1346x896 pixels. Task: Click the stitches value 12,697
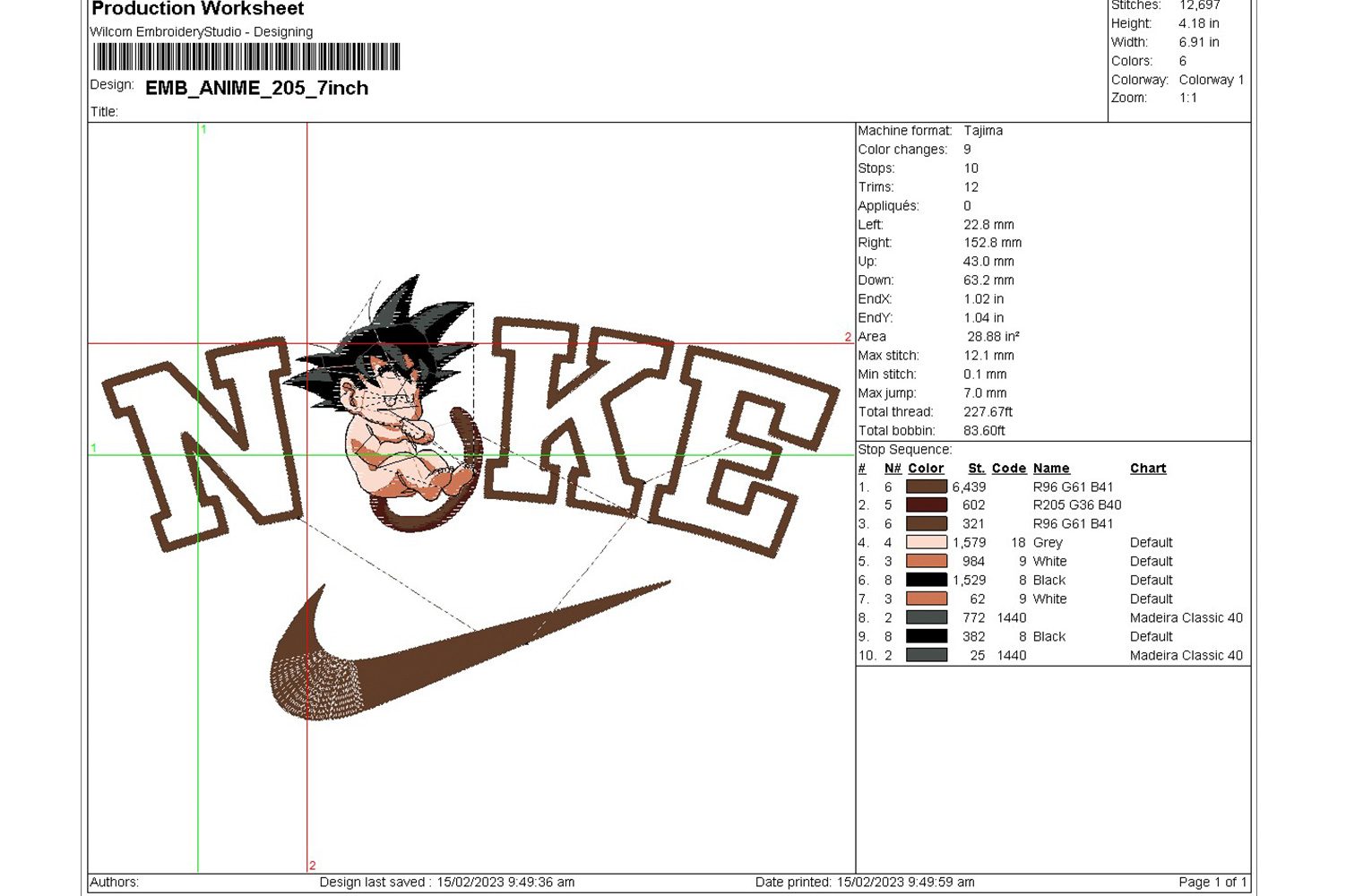(1200, 5)
